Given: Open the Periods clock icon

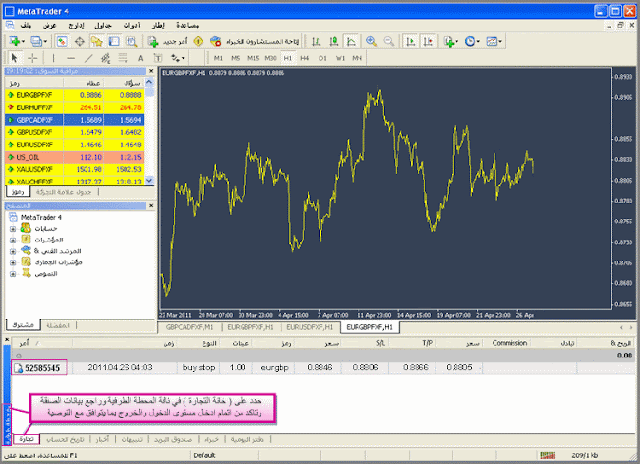Looking at the screenshot, I should click(470, 41).
